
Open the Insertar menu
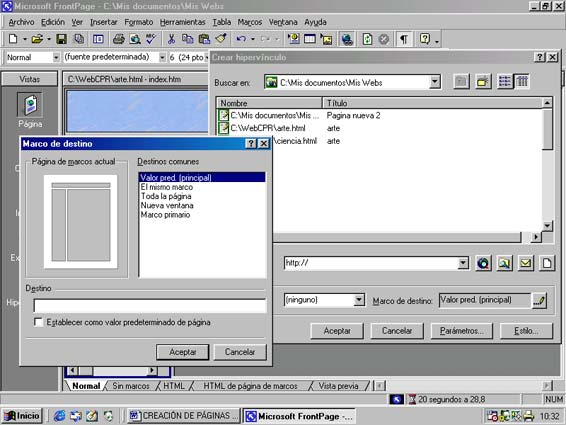[104, 22]
